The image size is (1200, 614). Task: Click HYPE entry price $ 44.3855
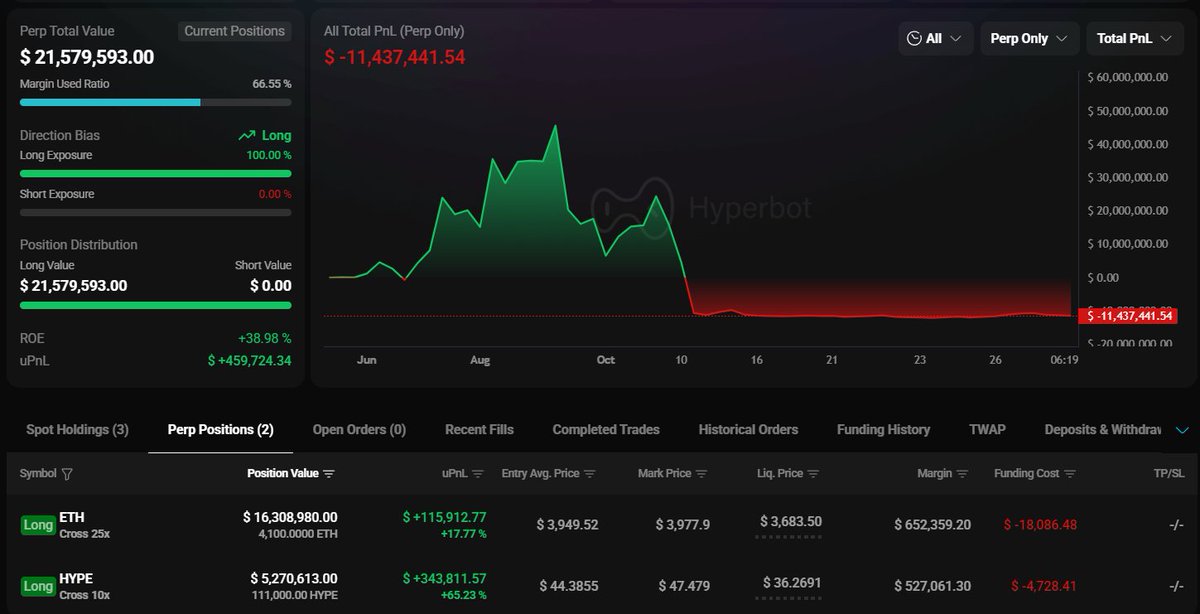point(569,585)
